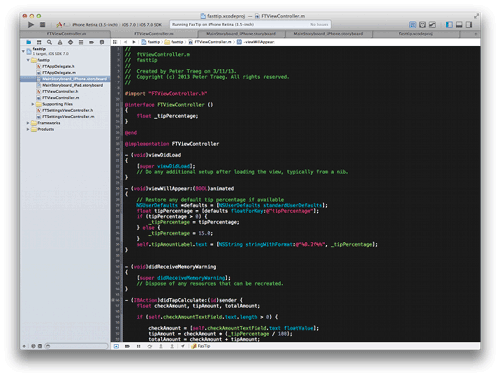Open the Debug navigator
This screenshot has width=500, height=377.
coord(81,42)
